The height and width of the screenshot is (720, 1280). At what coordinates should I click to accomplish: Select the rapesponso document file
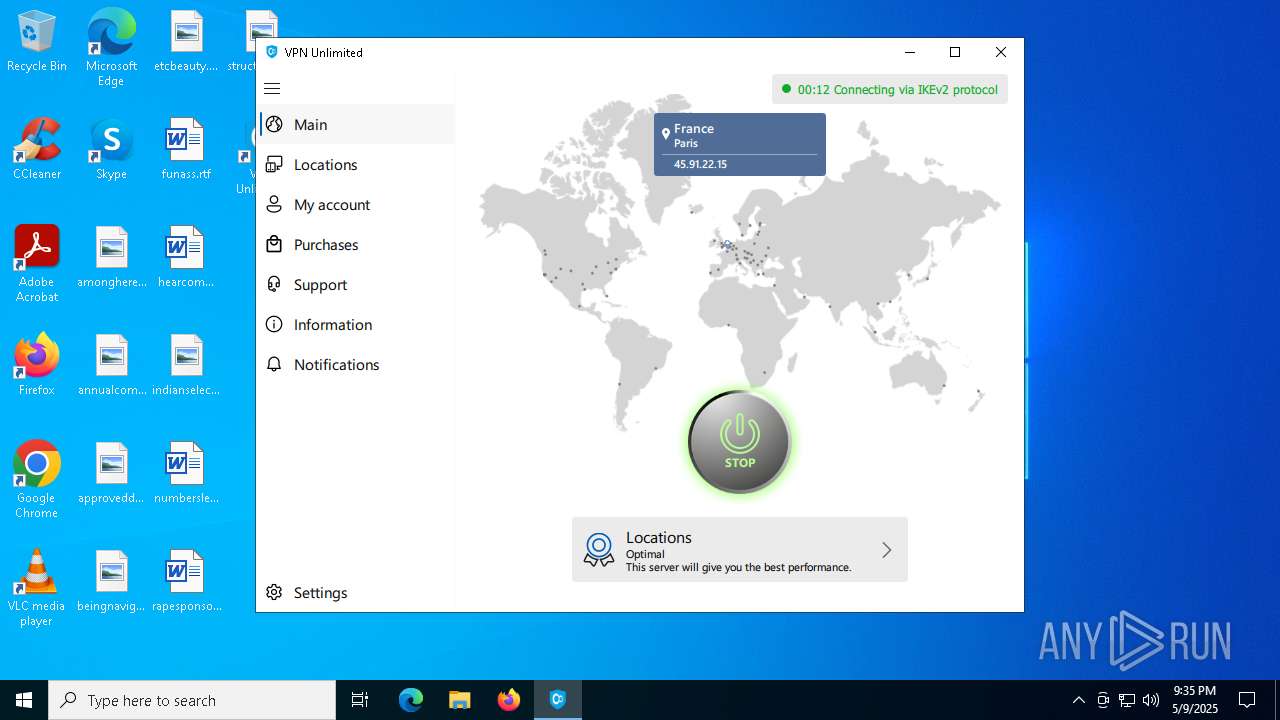(186, 581)
